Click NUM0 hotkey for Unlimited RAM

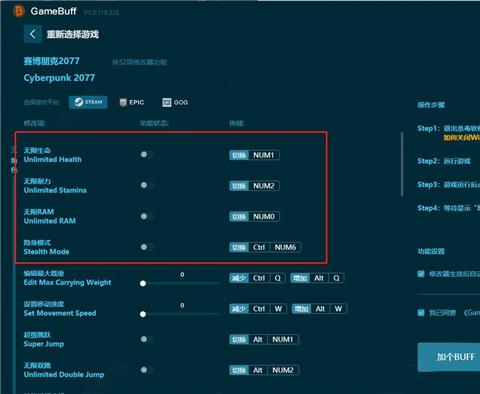click(x=264, y=217)
